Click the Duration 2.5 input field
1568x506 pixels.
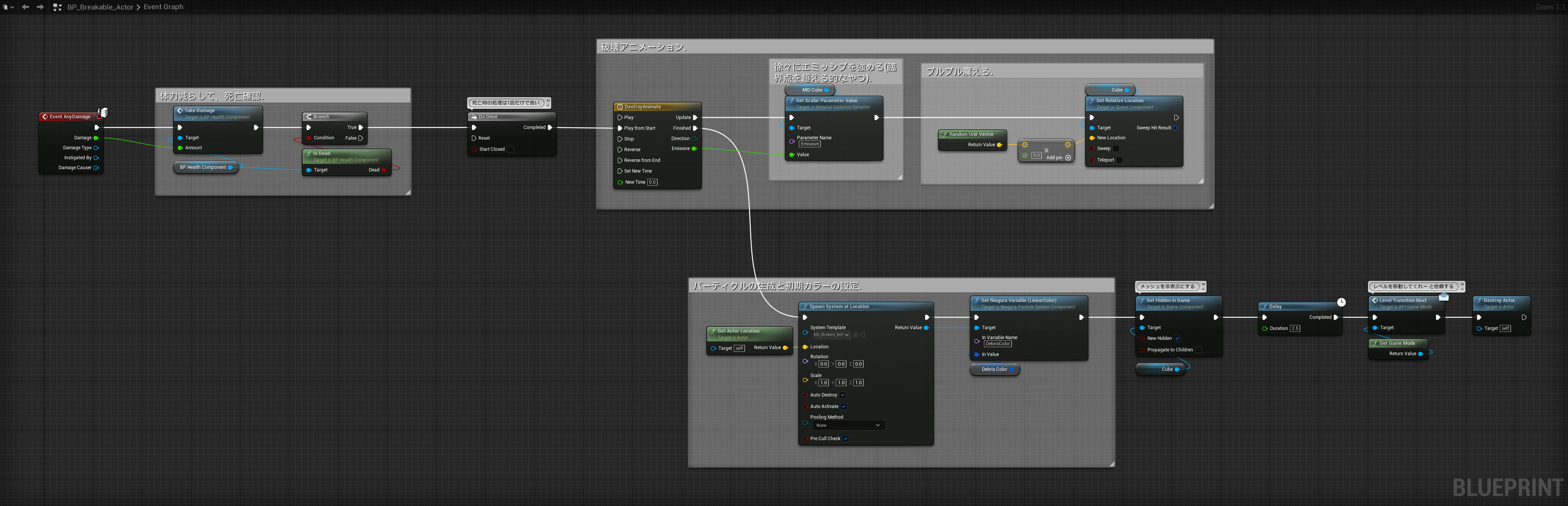(x=1295, y=328)
